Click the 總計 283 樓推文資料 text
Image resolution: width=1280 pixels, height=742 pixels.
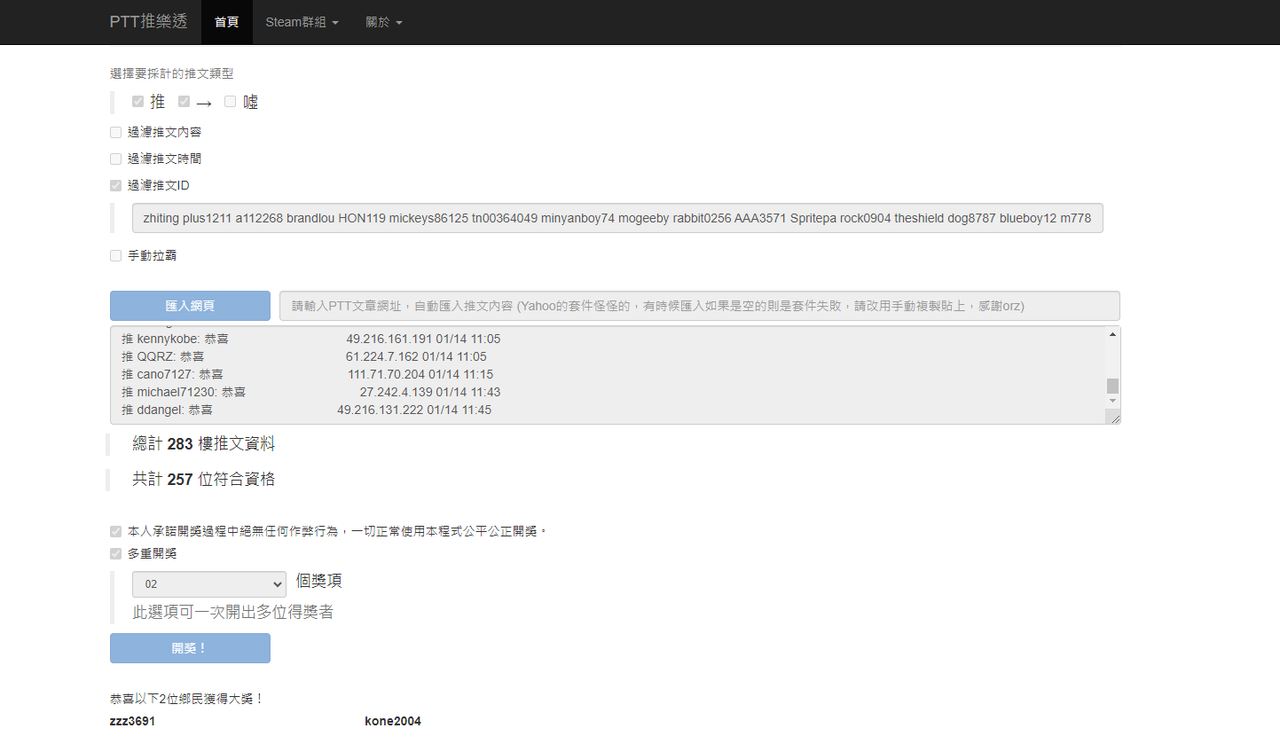tap(204, 444)
